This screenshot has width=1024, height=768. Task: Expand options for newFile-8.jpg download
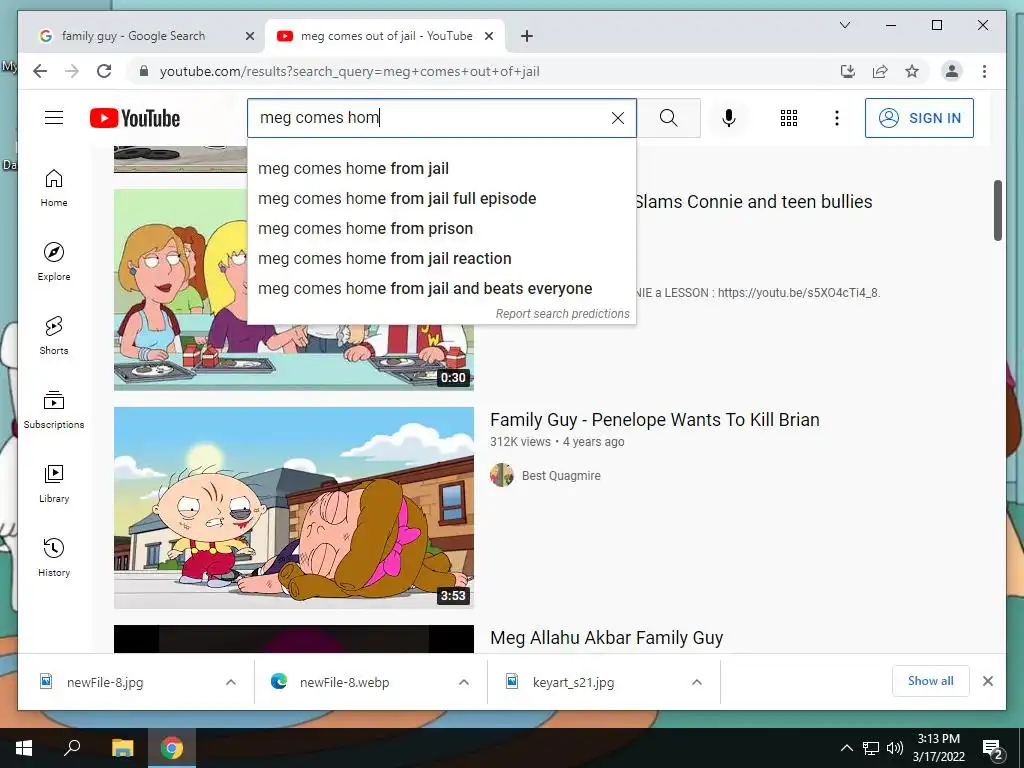[231, 682]
